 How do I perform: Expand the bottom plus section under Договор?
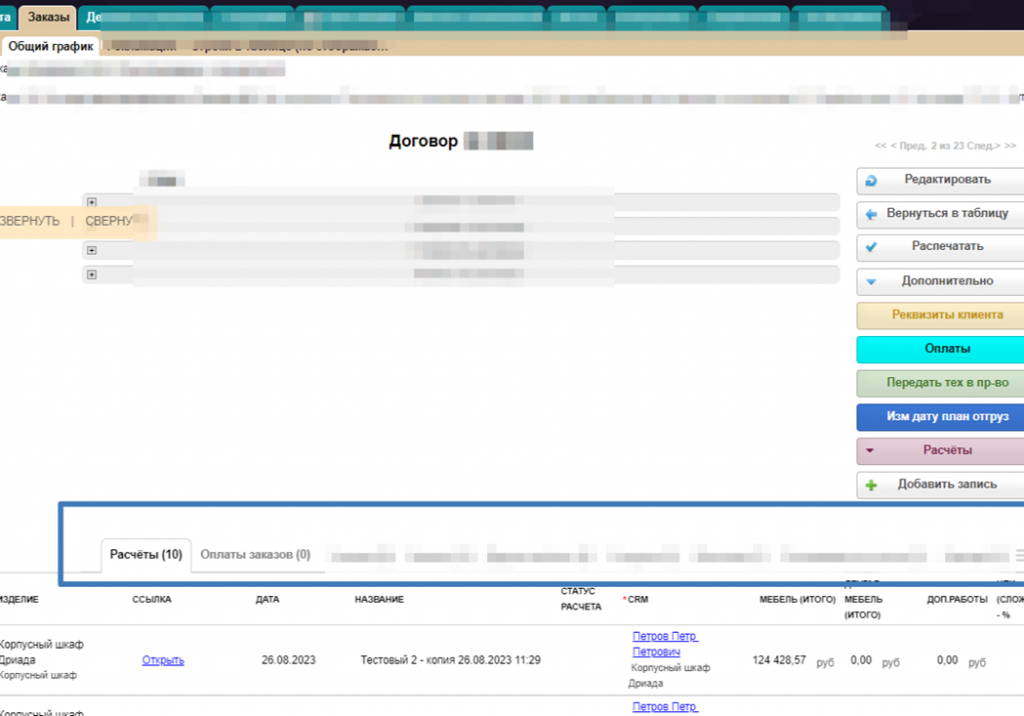click(x=92, y=275)
